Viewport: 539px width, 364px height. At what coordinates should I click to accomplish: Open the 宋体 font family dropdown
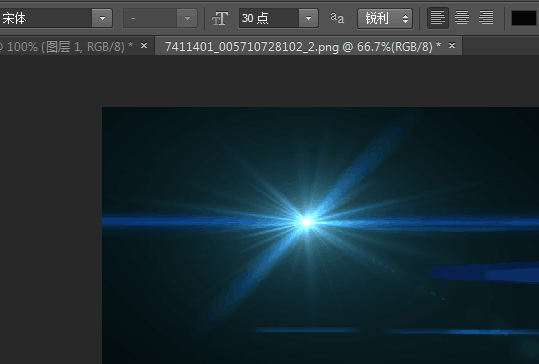point(102,18)
